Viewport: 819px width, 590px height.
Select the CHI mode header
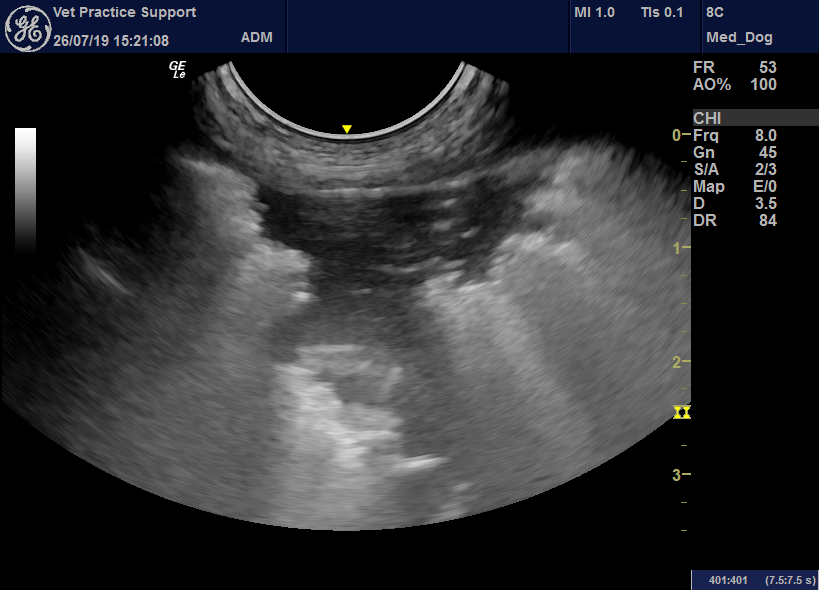(755, 118)
